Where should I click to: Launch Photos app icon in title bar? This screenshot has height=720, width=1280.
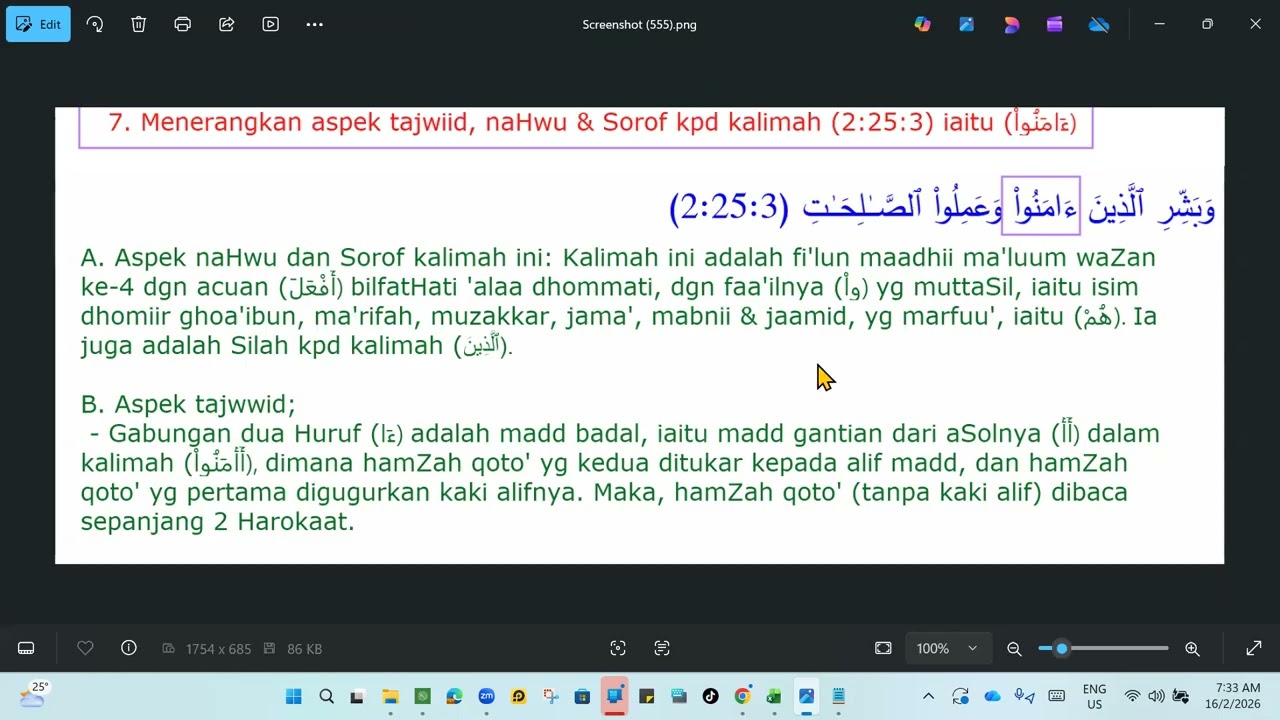pos(967,24)
